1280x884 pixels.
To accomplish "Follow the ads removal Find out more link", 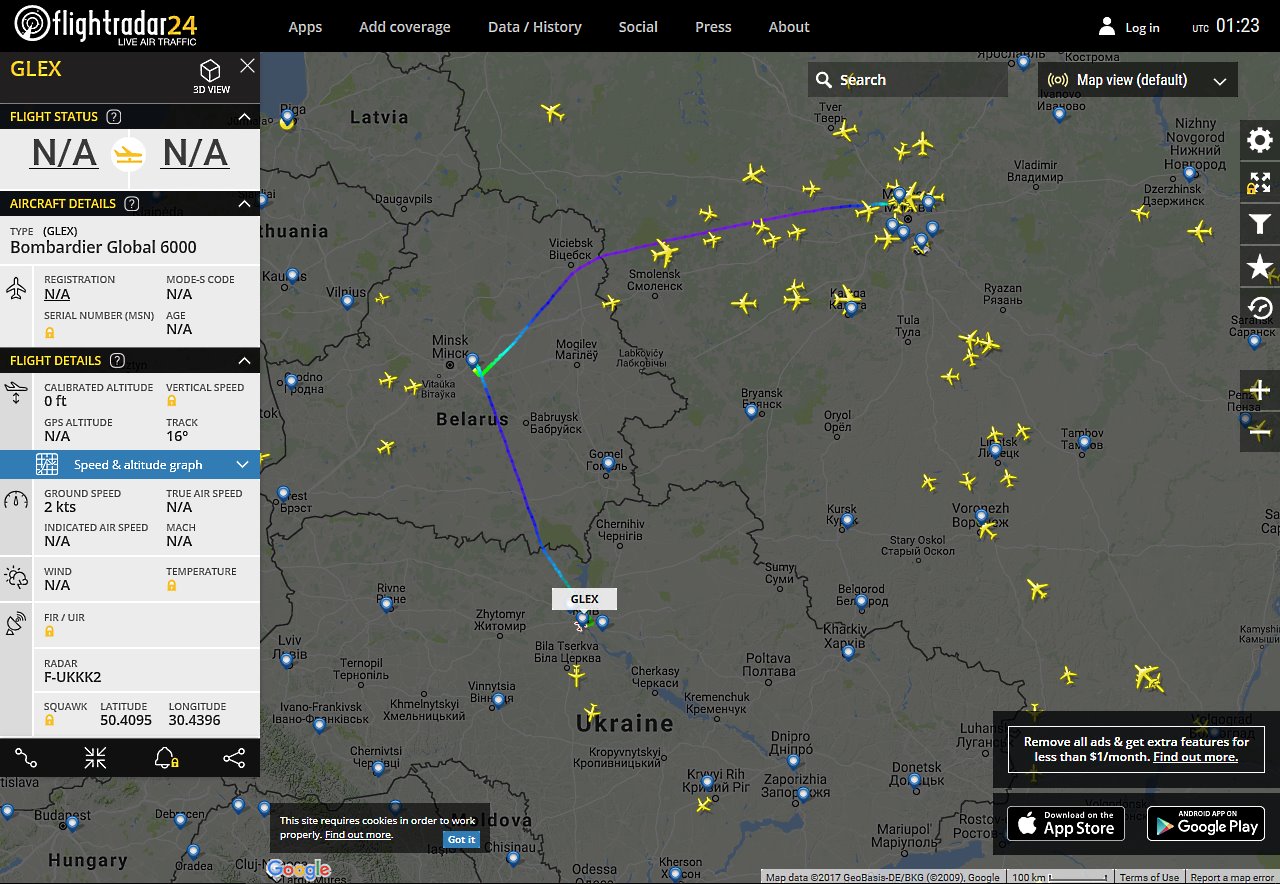I will 1195,757.
